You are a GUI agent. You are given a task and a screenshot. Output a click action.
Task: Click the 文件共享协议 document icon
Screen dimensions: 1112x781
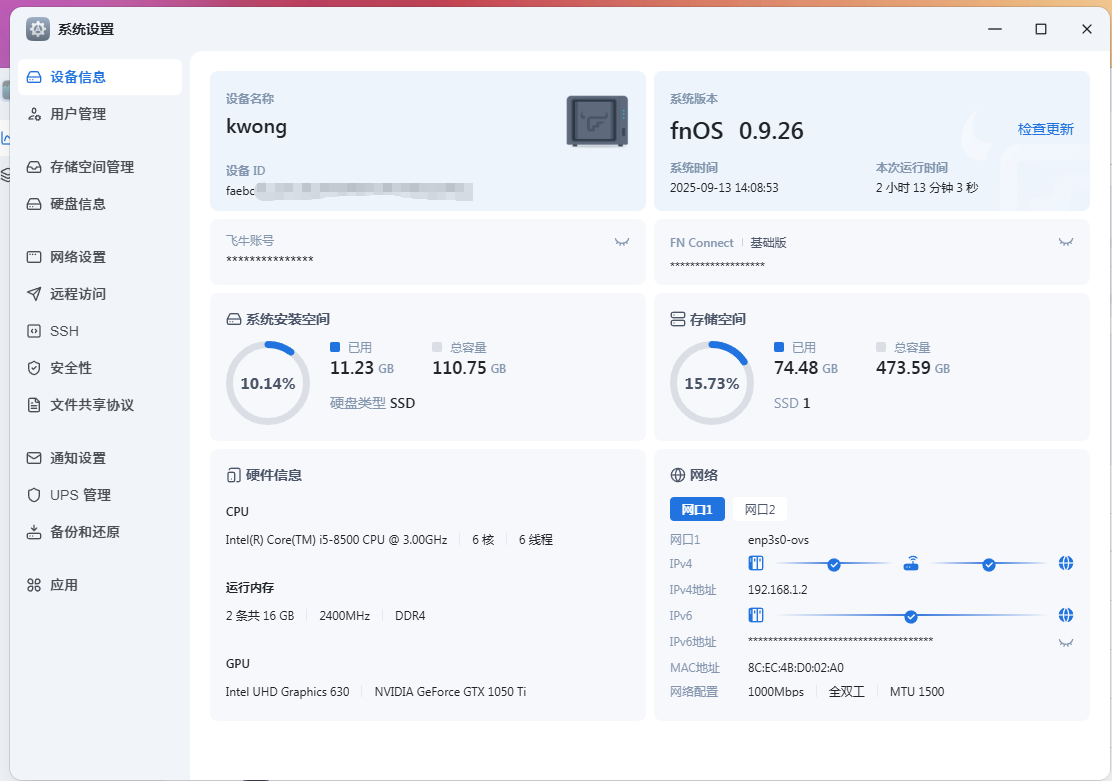click(x=34, y=405)
